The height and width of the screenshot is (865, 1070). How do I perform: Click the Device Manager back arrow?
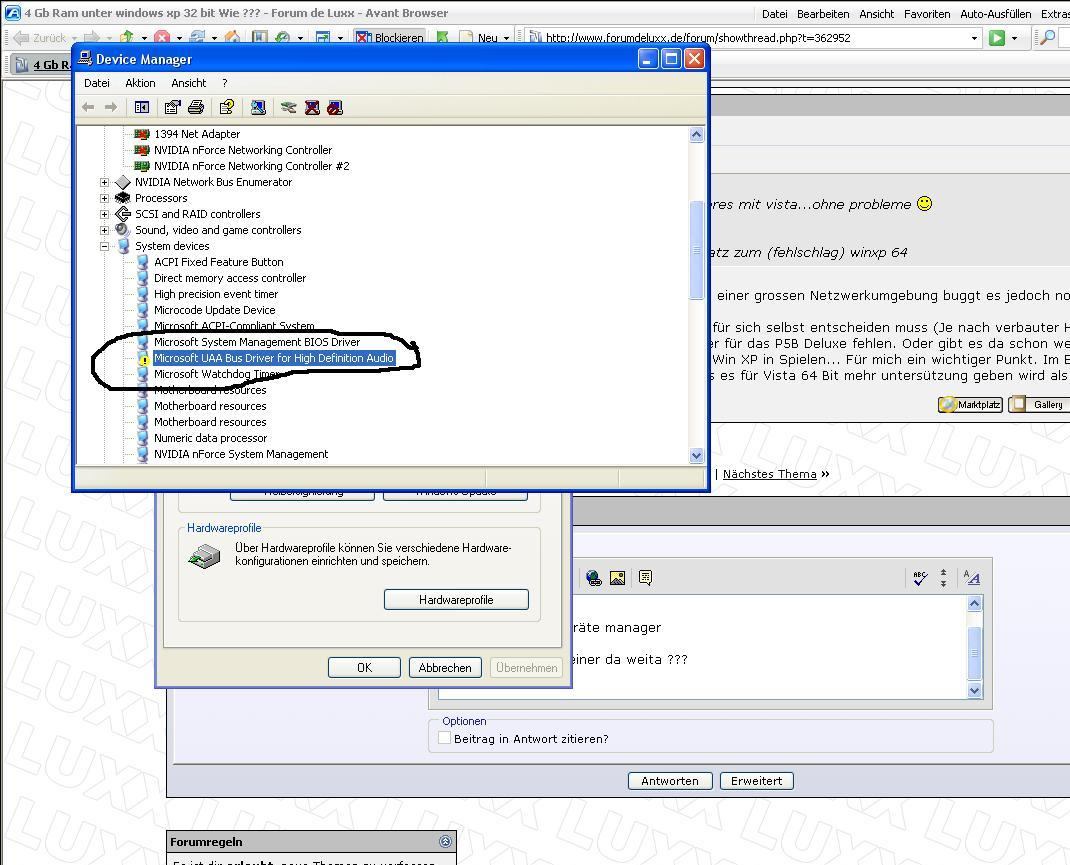[x=88, y=107]
